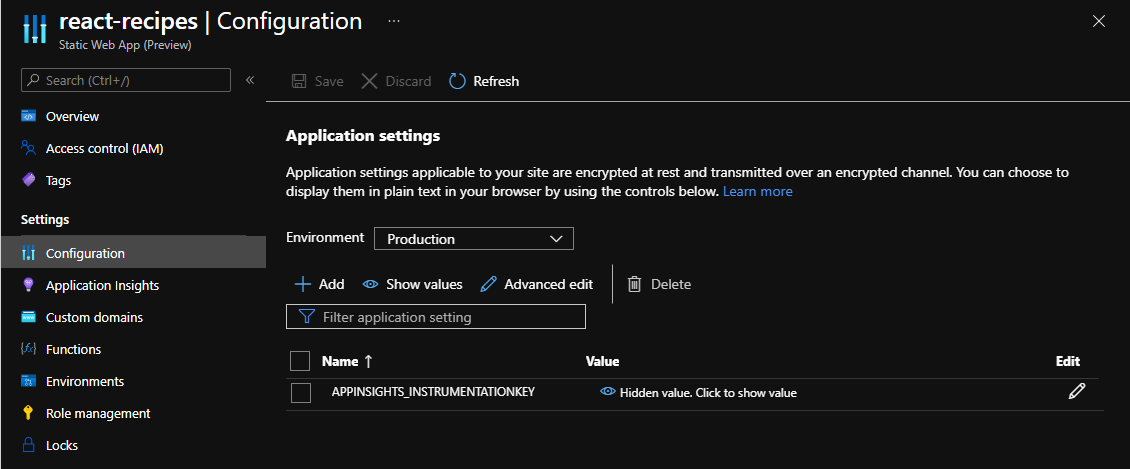
Task: Click the Discard toolbar label
Action: (x=408, y=81)
